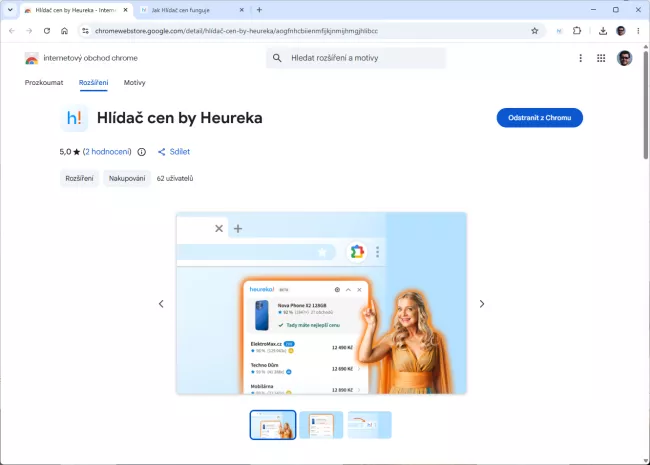
Task: Click the main extension preview image
Action: [x=321, y=303]
